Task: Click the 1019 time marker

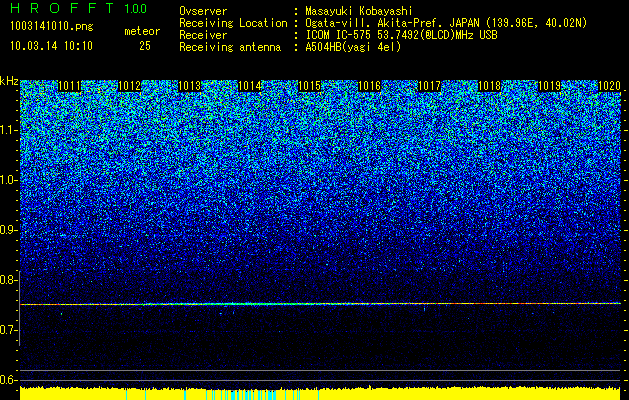Action: click(550, 86)
